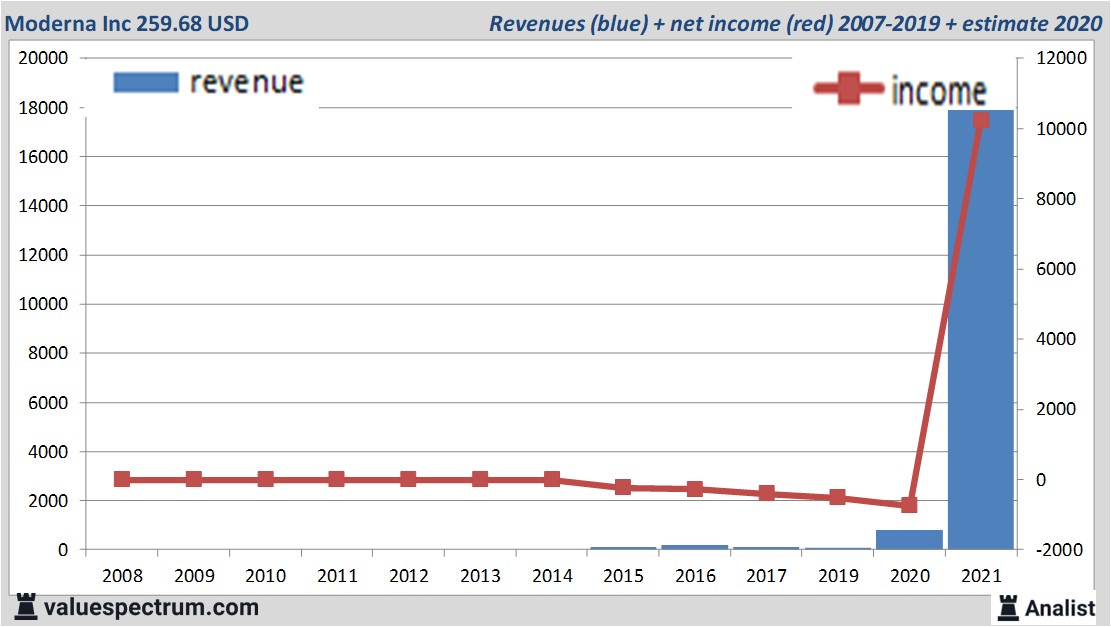Click the subtitle 'Revenues (blue) + net income (red)'
Screen dimensions: 1111x627
(660, 23)
